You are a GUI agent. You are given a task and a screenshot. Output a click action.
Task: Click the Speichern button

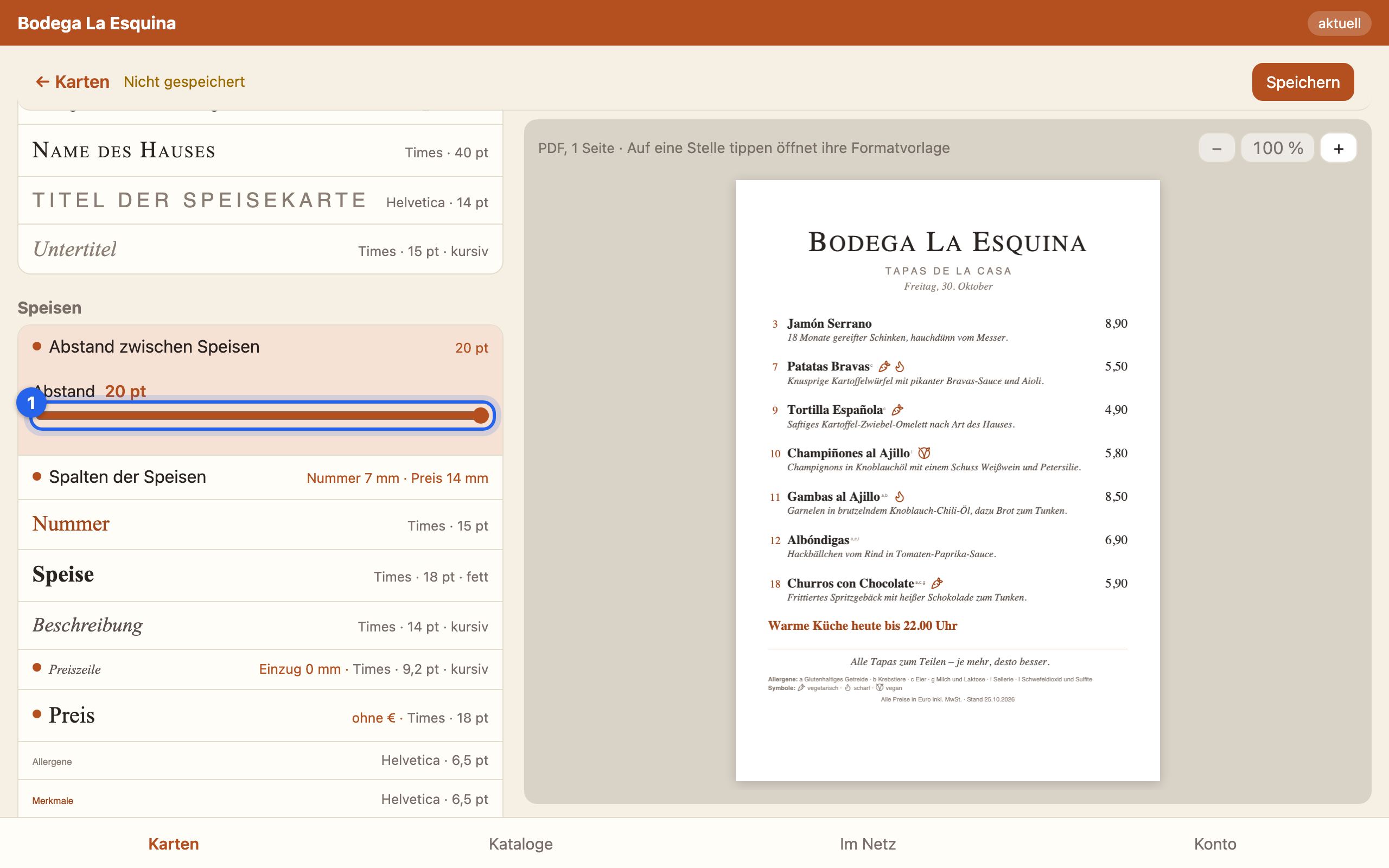[1302, 82]
